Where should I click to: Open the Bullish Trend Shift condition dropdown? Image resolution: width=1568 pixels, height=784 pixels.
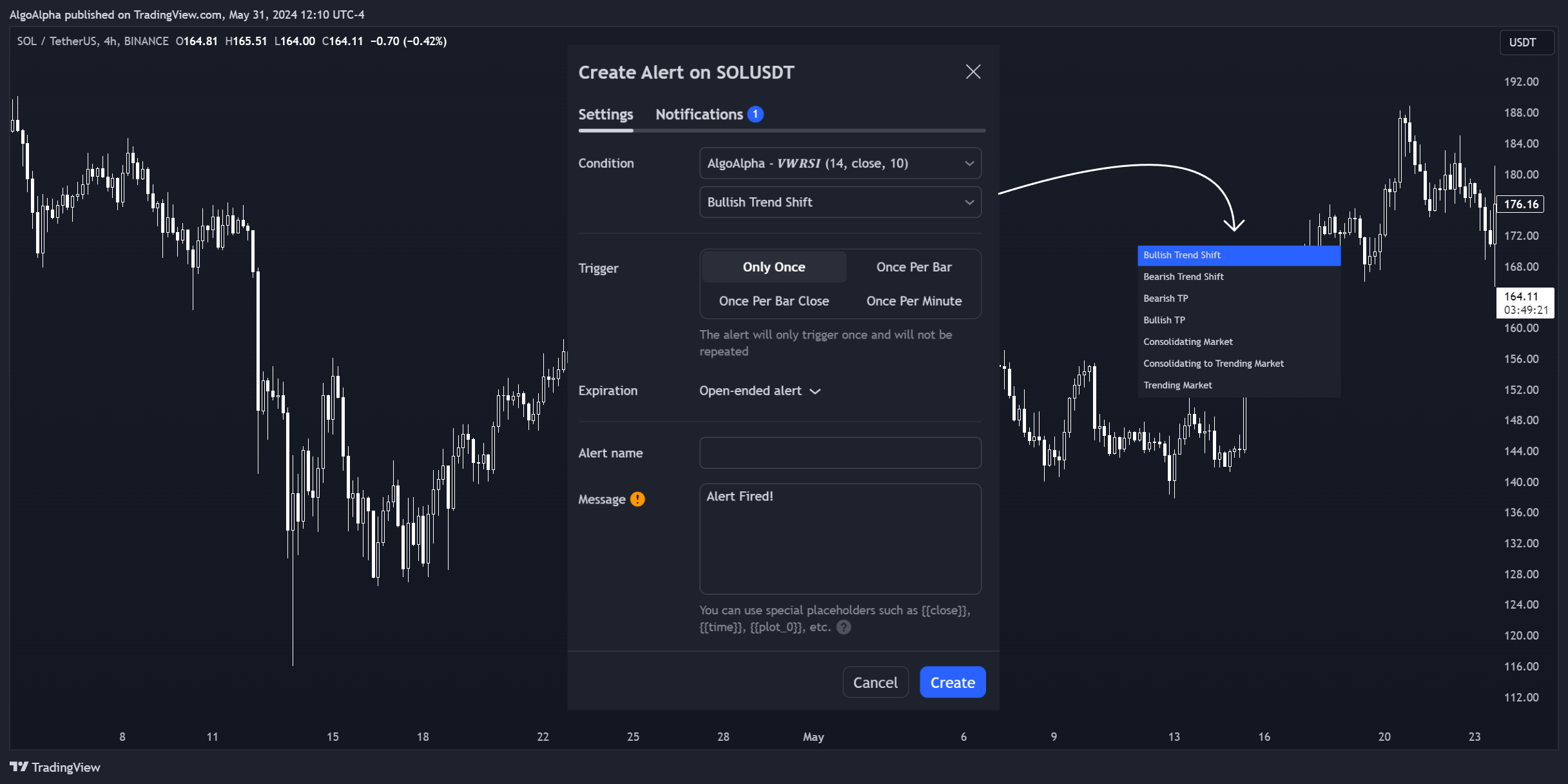[840, 202]
